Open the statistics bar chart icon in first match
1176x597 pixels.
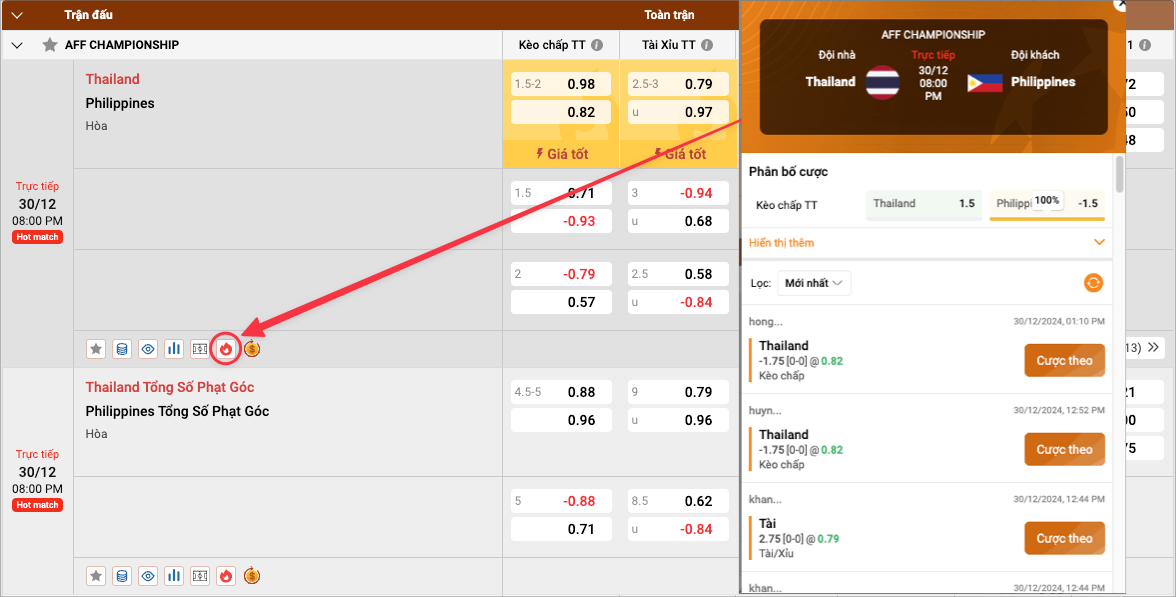(x=174, y=349)
